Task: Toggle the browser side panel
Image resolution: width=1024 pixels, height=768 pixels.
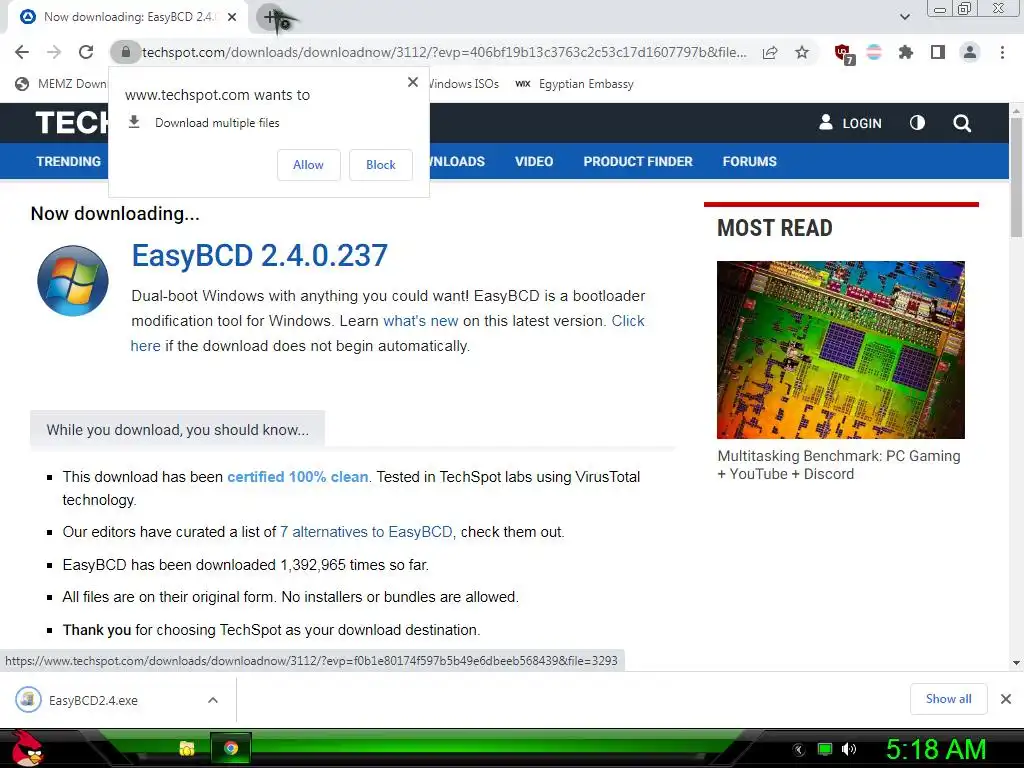Action: point(938,52)
